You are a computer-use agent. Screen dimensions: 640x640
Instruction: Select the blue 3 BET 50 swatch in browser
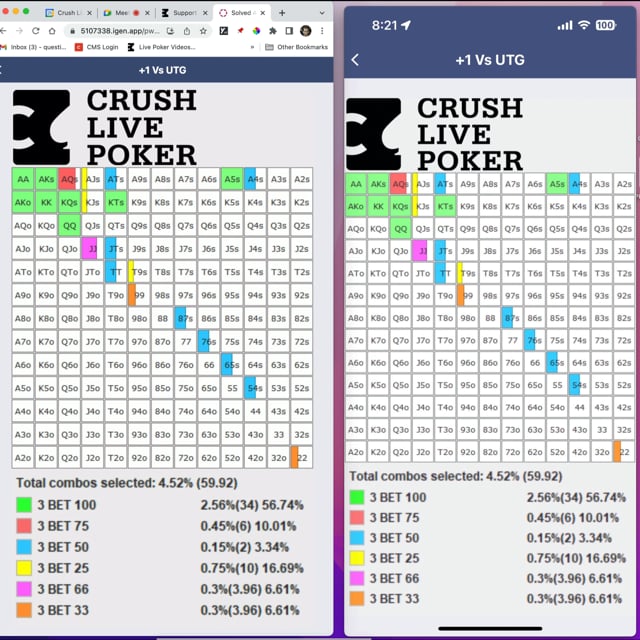coord(24,547)
